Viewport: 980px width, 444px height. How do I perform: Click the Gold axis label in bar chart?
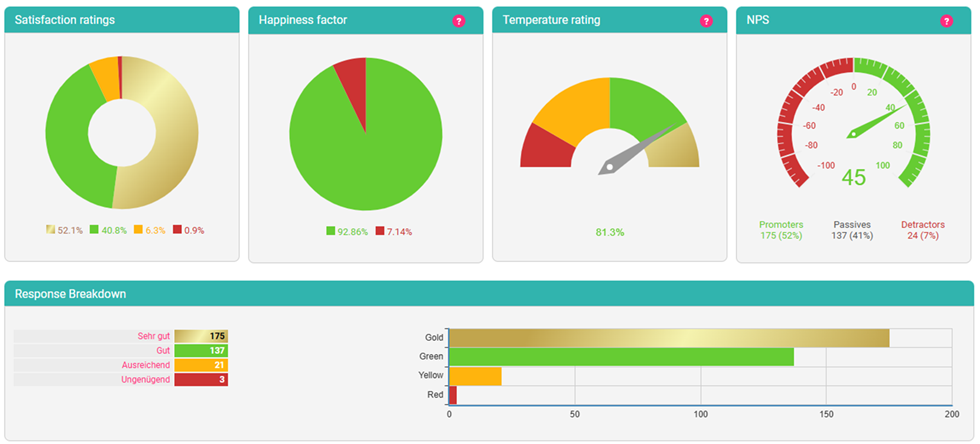coord(433,338)
